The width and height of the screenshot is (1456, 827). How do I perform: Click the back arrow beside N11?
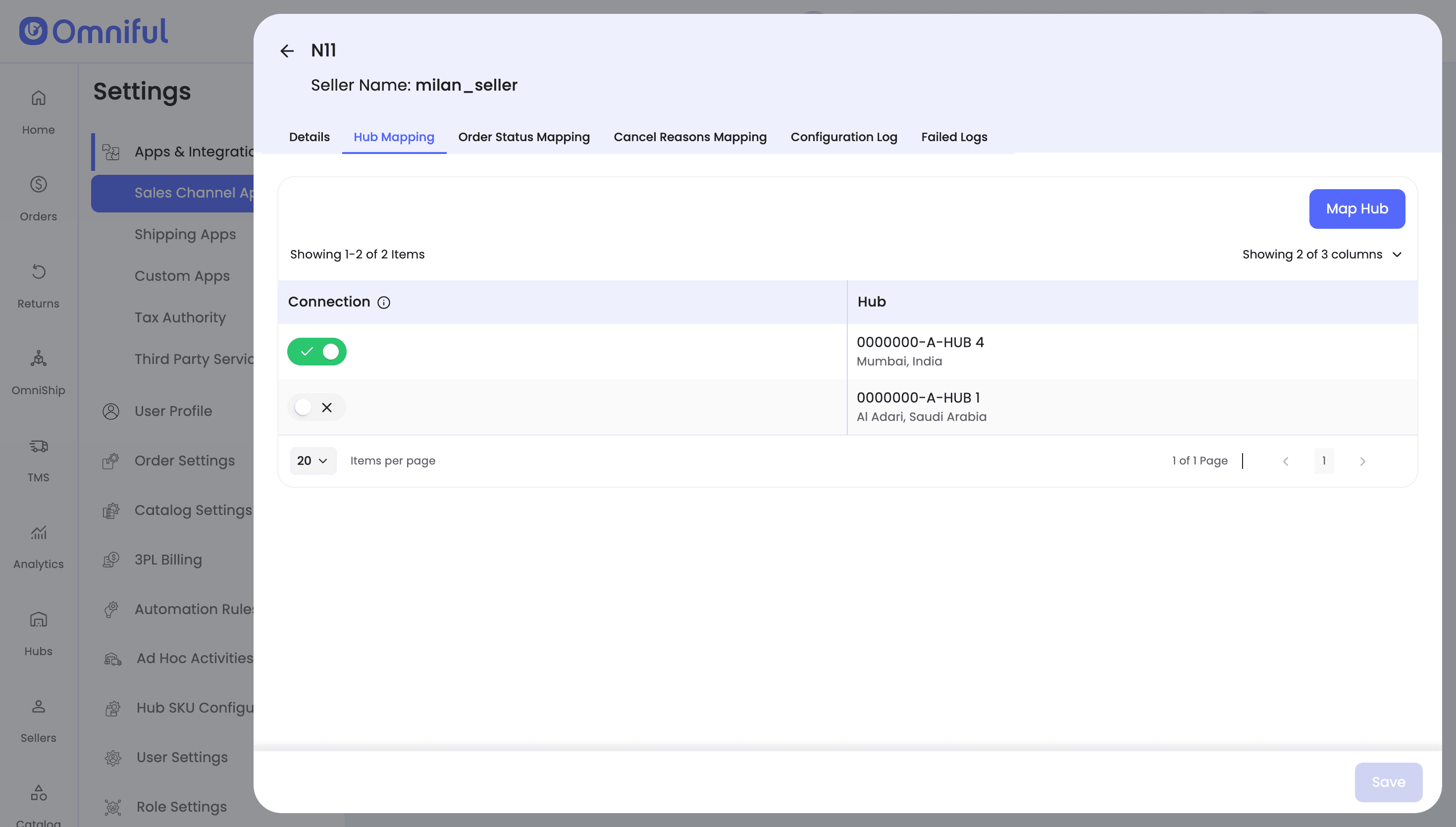287,51
